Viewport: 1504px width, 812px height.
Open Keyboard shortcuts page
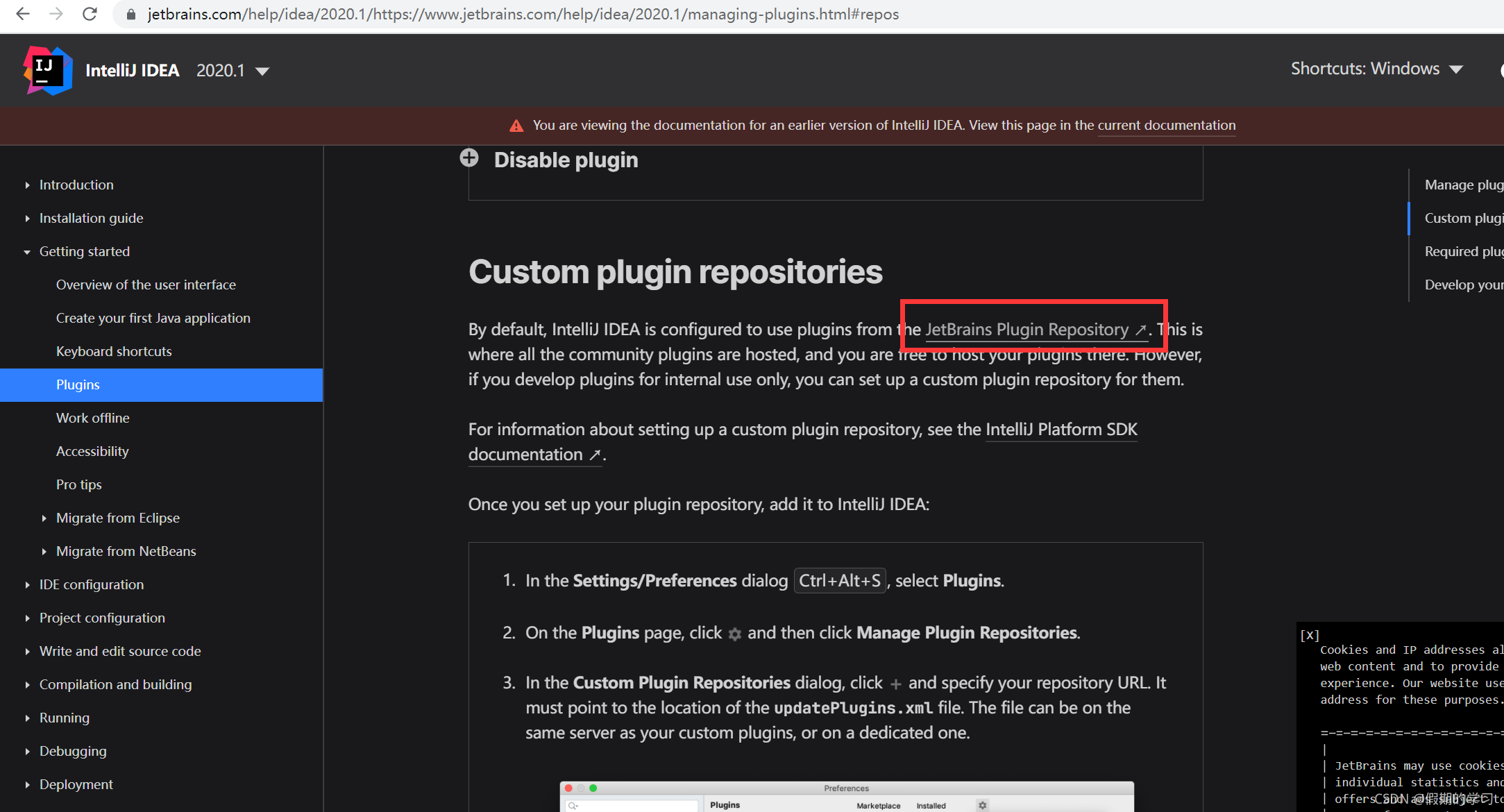click(114, 351)
